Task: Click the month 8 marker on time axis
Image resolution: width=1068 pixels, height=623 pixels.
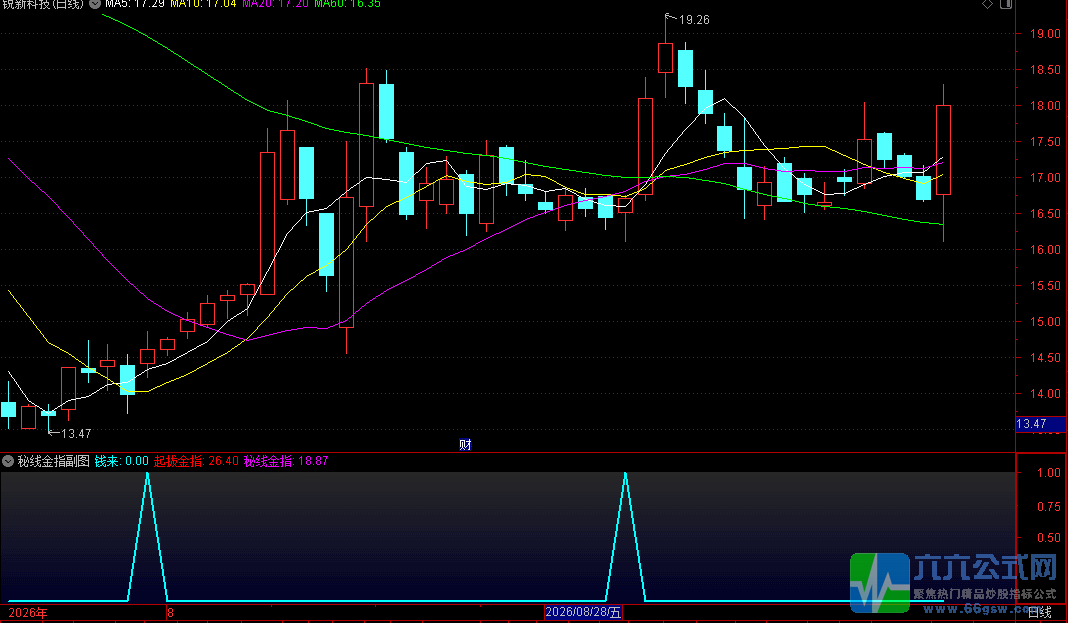Action: 170,613
